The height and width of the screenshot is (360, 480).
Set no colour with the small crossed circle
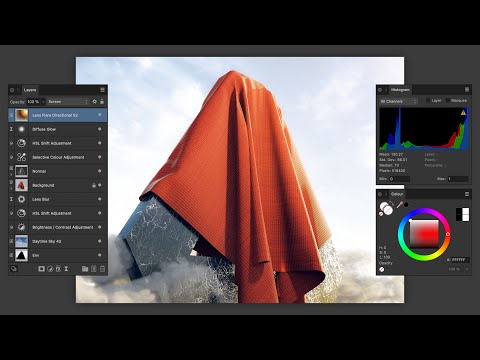click(381, 214)
